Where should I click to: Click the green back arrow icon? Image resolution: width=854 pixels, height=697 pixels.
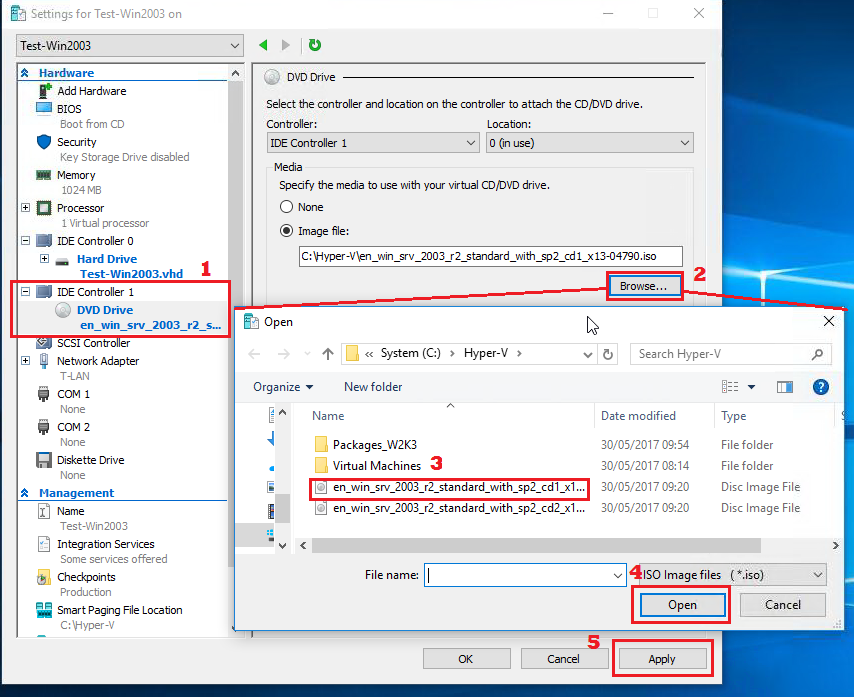click(x=263, y=45)
